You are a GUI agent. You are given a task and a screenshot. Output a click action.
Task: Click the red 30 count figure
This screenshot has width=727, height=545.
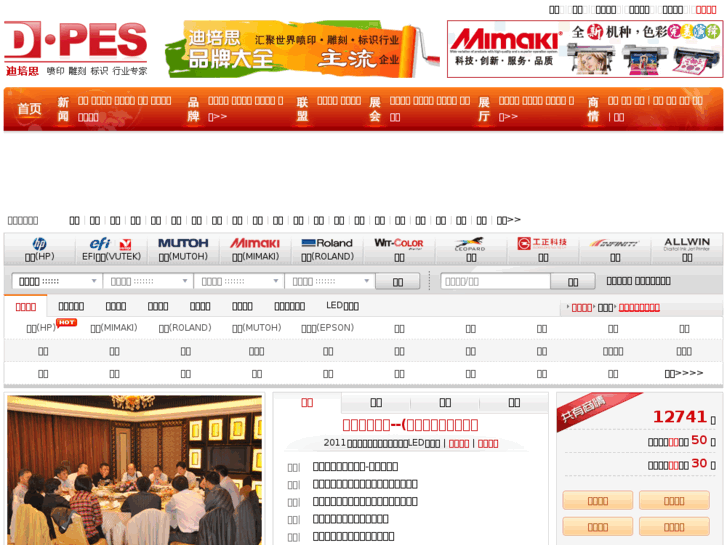[699, 463]
